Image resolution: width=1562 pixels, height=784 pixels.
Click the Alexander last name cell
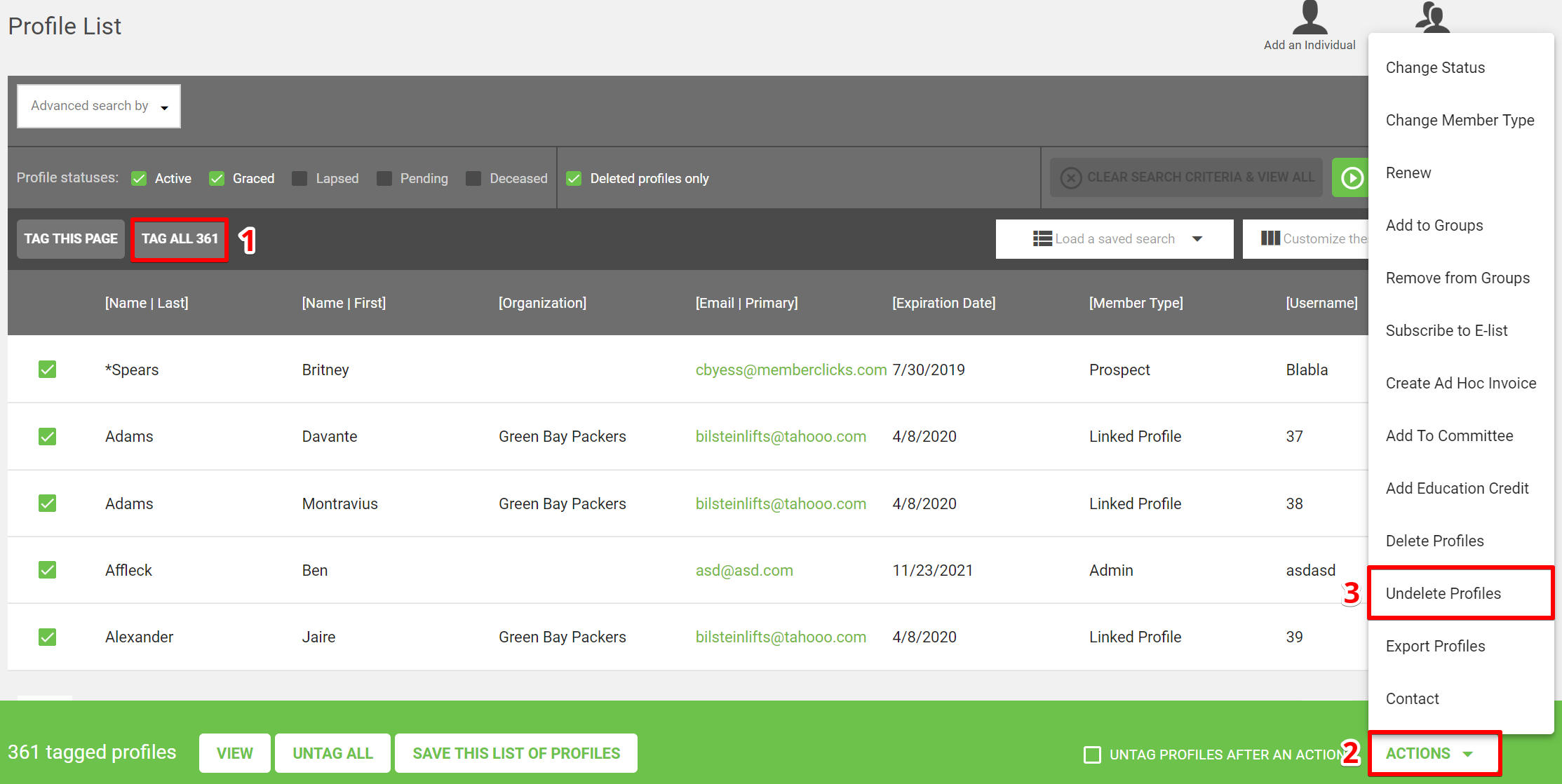[x=139, y=637]
